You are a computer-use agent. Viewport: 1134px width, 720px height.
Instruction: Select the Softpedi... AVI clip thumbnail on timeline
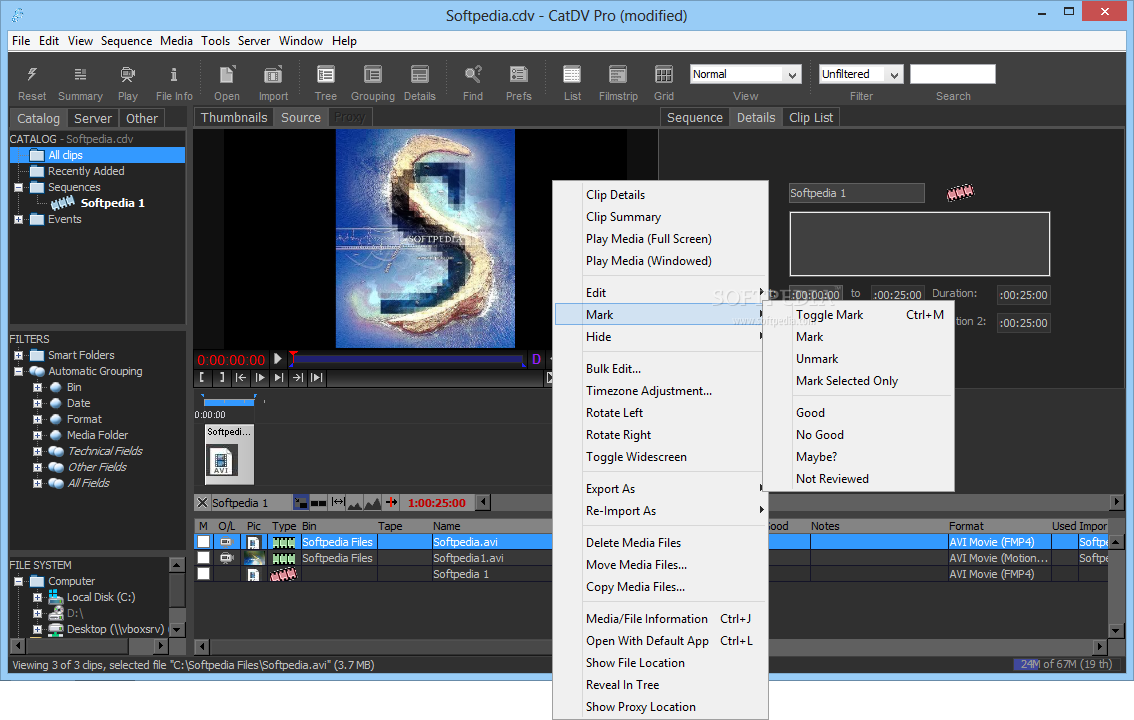tap(229, 454)
